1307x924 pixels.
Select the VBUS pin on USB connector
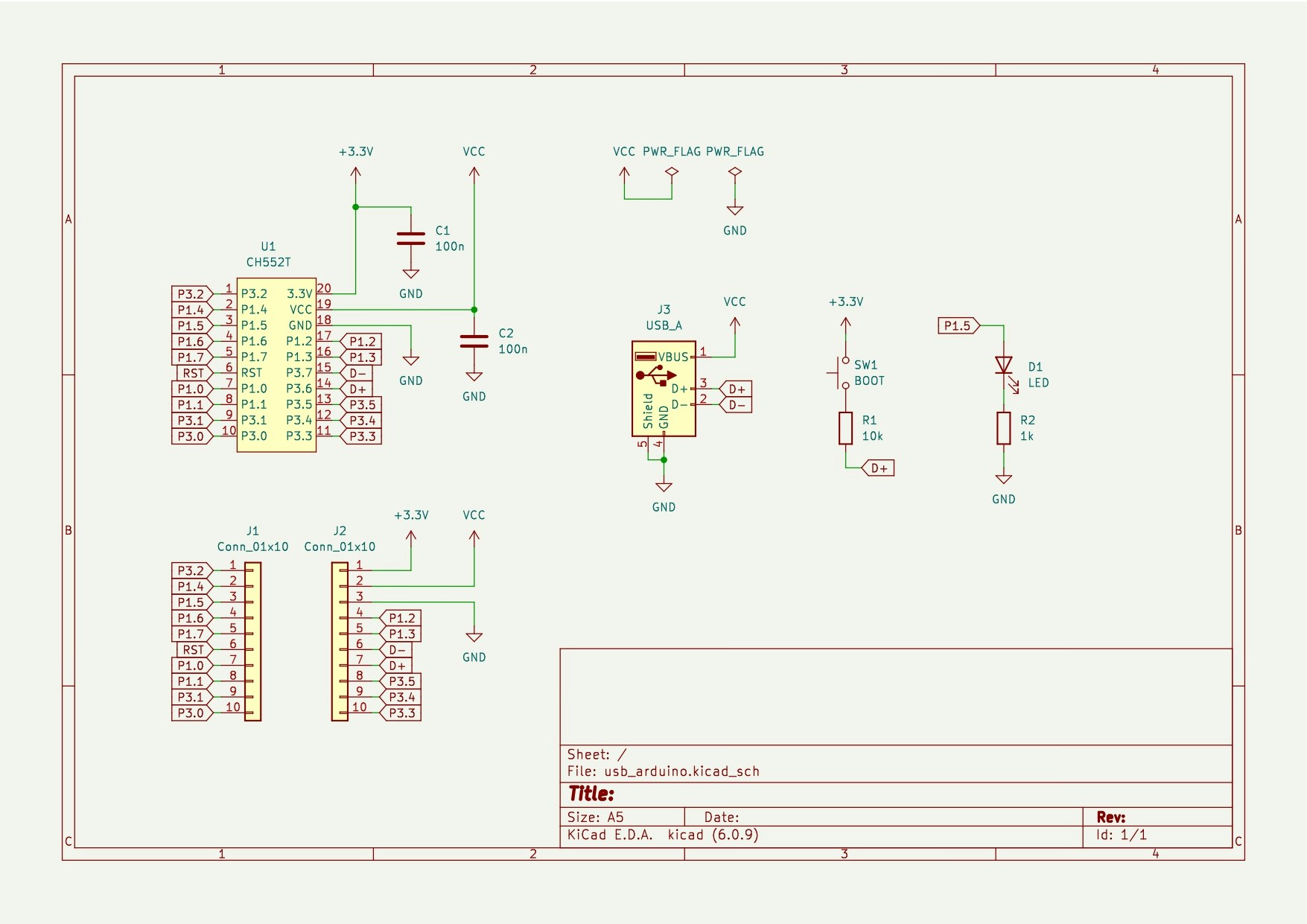click(x=672, y=355)
